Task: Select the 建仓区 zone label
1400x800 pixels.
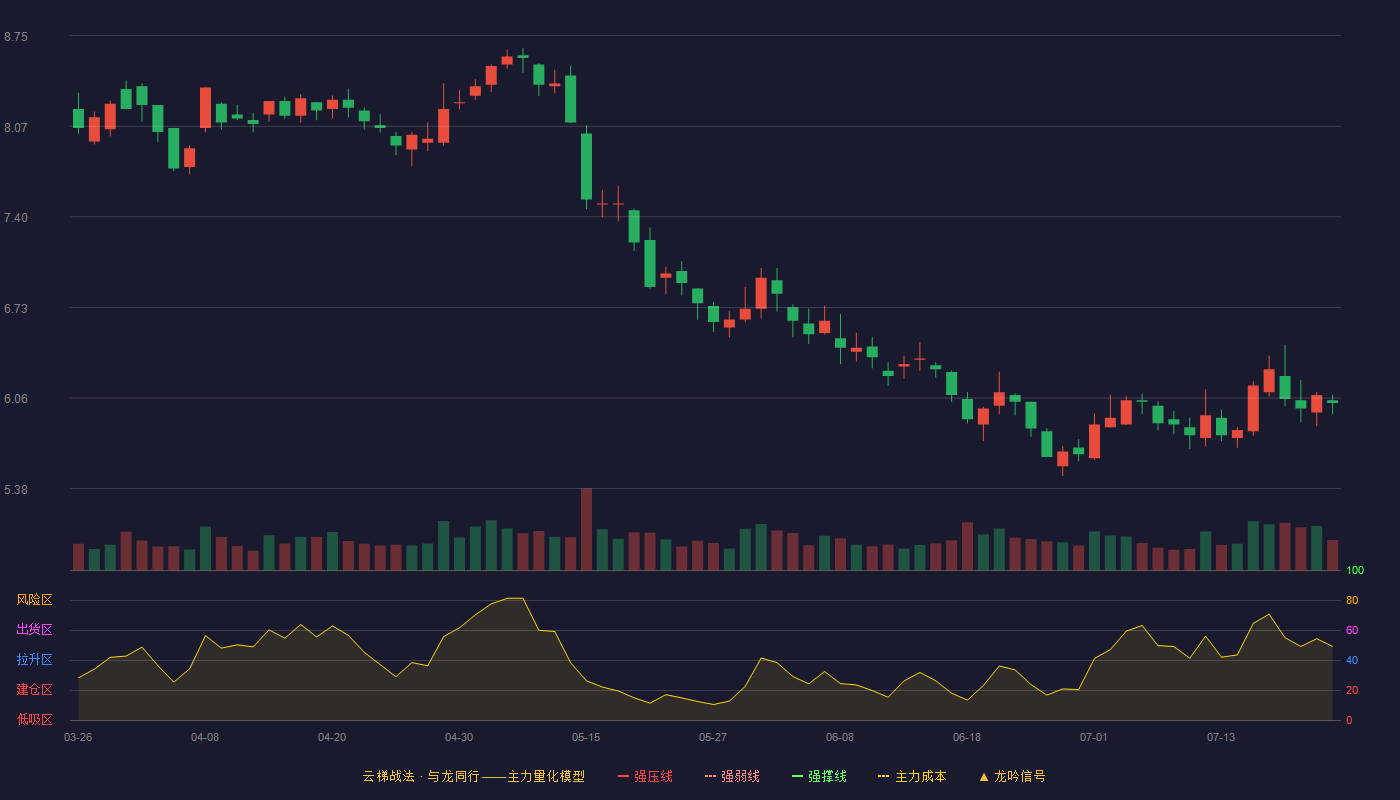Action: point(34,690)
